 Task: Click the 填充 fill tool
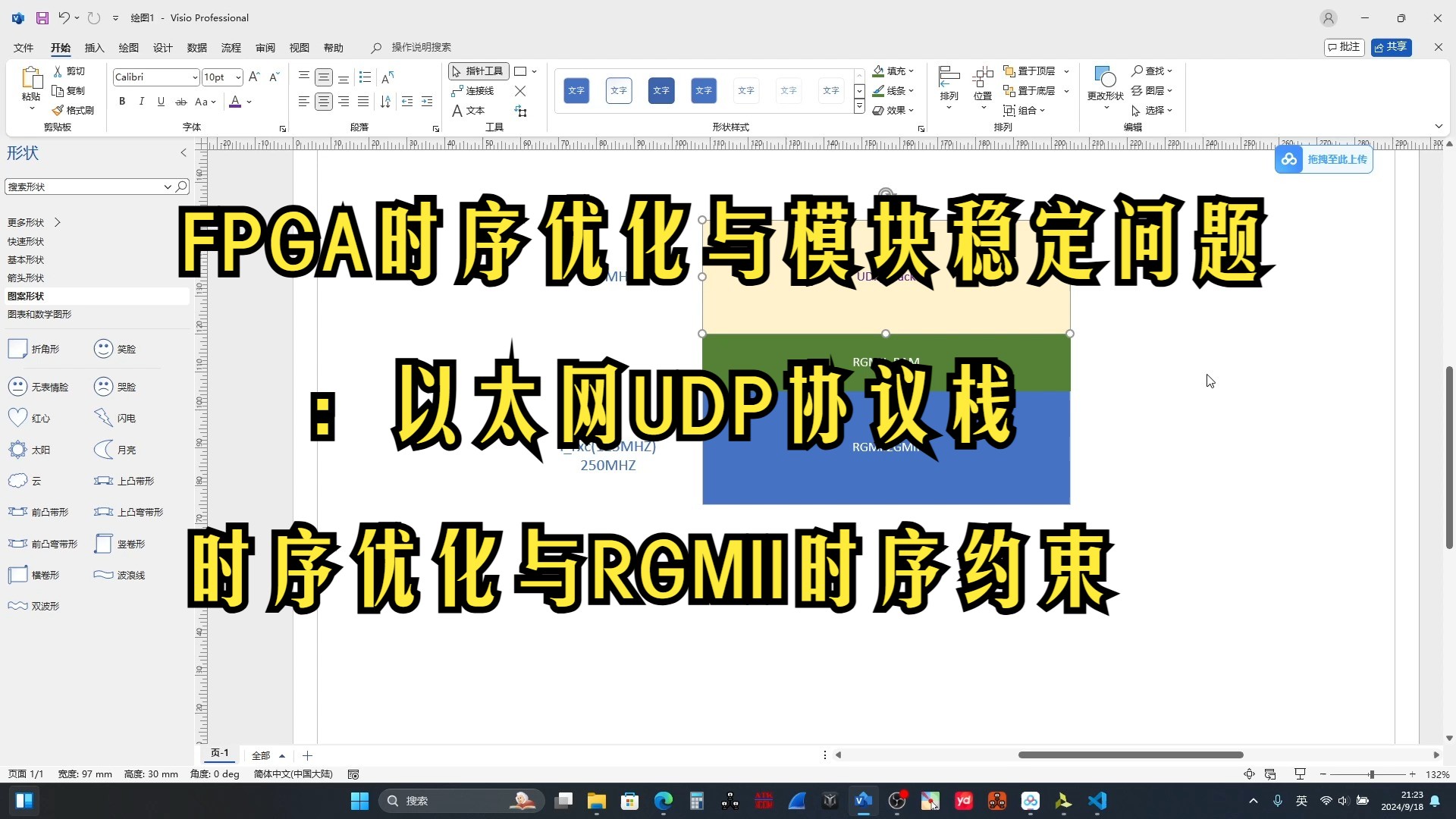(892, 70)
